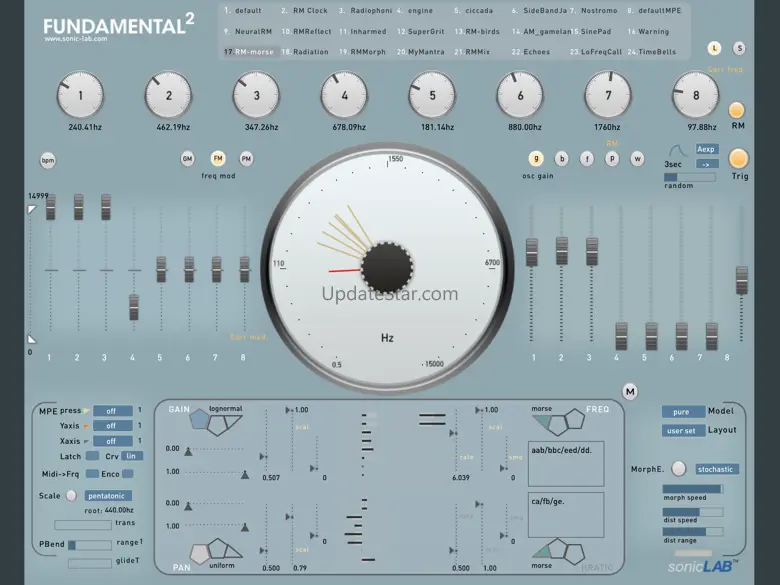The image size is (780, 585).
Task: Select preset 2. RM Clock
Action: [304, 10]
